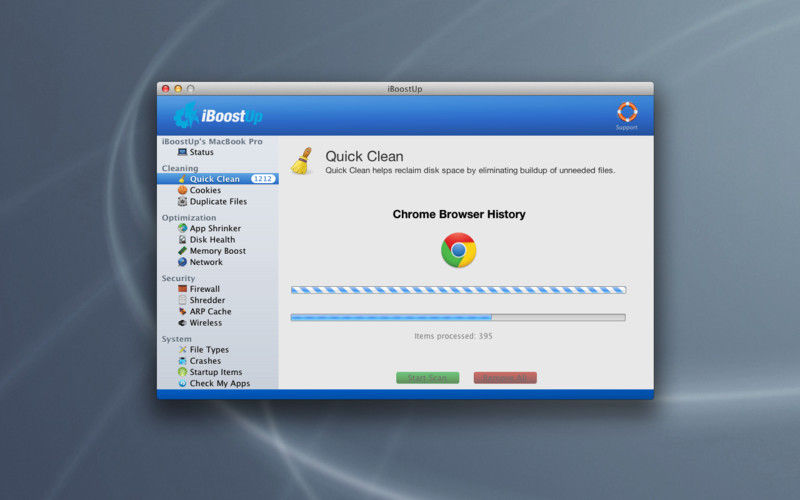This screenshot has width=800, height=500.
Task: Click the Firewall brick icon
Action: pyautogui.click(x=182, y=289)
